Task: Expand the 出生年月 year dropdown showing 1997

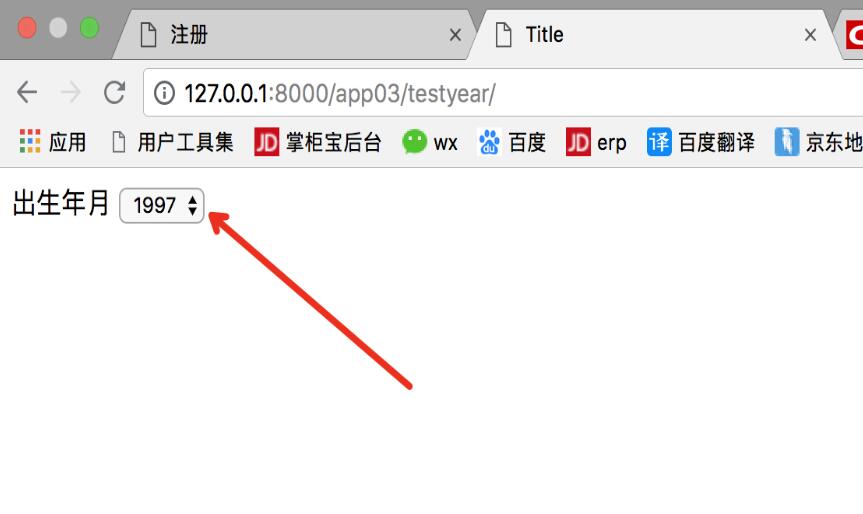Action: pos(162,206)
